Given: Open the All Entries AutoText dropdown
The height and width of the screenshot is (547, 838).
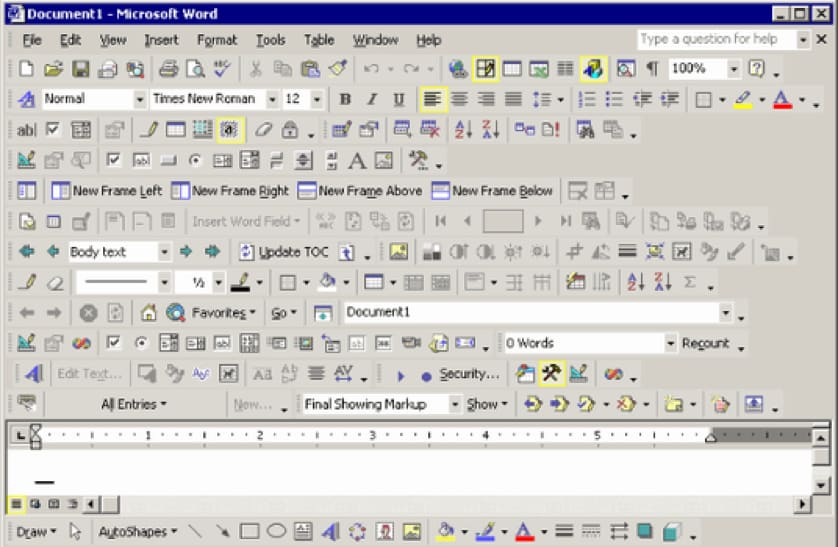Looking at the screenshot, I should point(134,404).
